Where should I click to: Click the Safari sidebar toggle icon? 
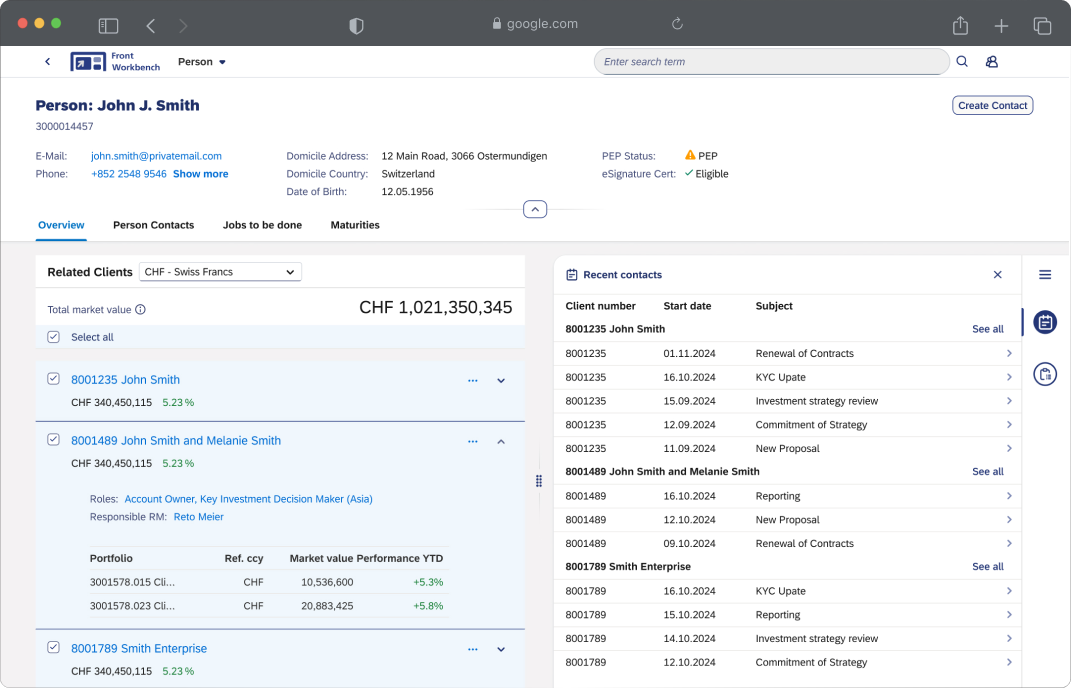tap(108, 25)
